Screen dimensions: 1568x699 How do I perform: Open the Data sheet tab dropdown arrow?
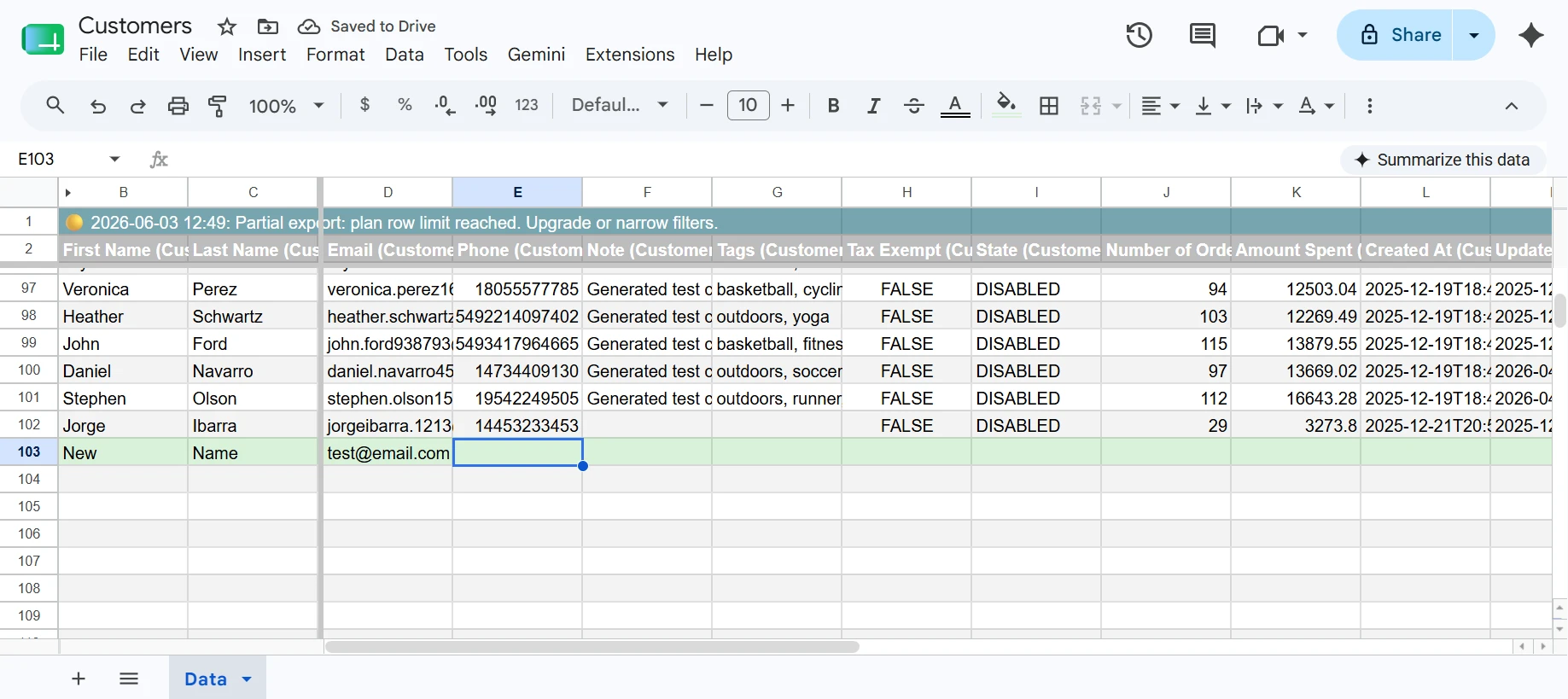[x=247, y=679]
